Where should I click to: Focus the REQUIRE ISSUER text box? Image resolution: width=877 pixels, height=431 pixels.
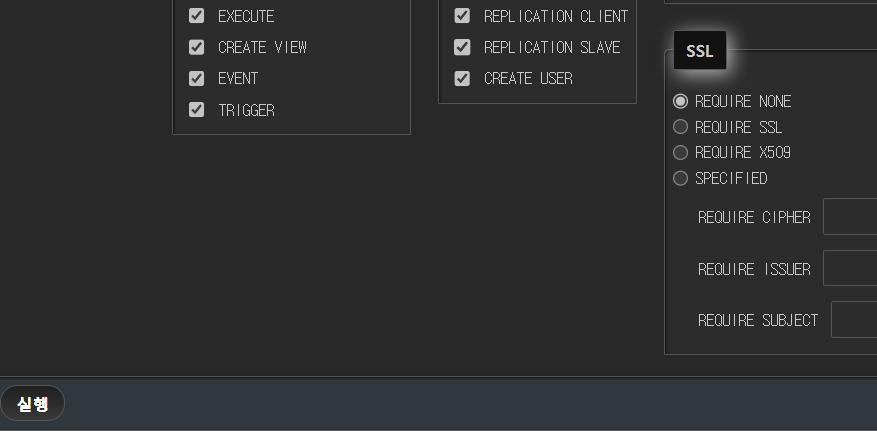(x=851, y=269)
